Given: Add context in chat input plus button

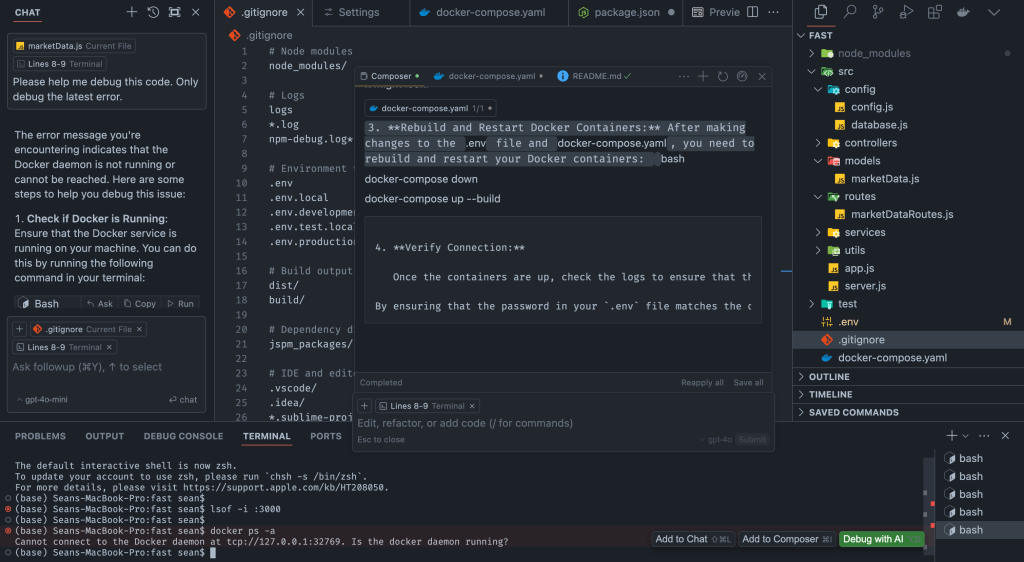Looking at the screenshot, I should (20, 329).
